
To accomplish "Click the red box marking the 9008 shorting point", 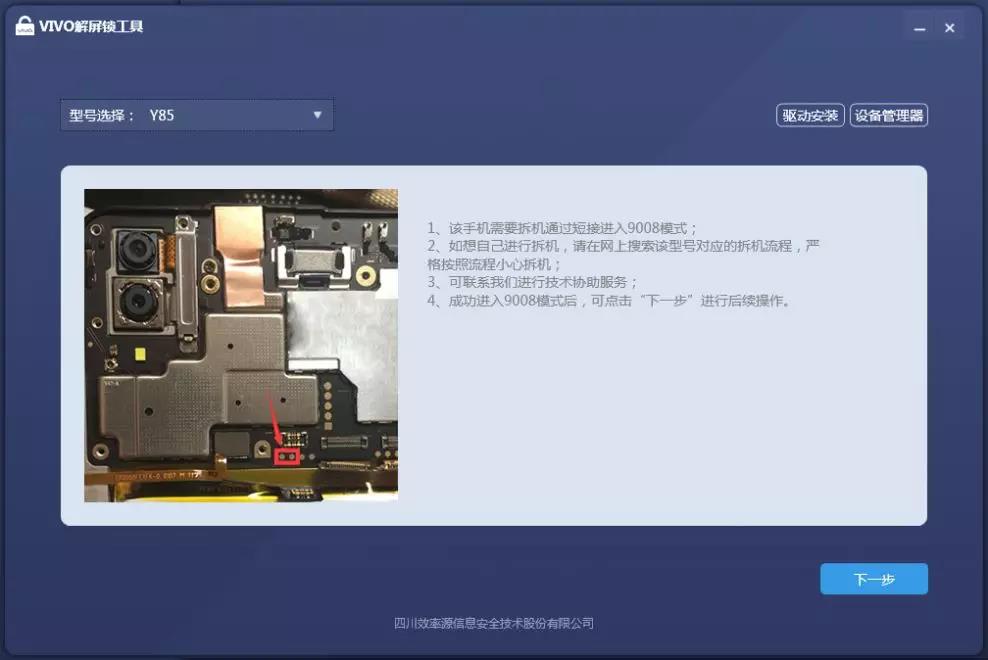I will coord(287,455).
